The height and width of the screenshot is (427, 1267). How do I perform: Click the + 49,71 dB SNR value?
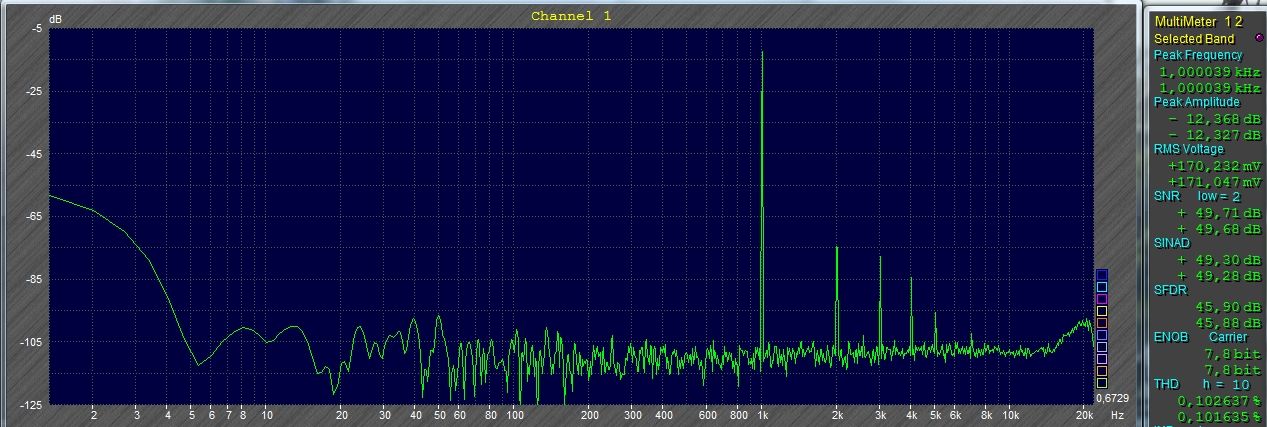click(1219, 213)
